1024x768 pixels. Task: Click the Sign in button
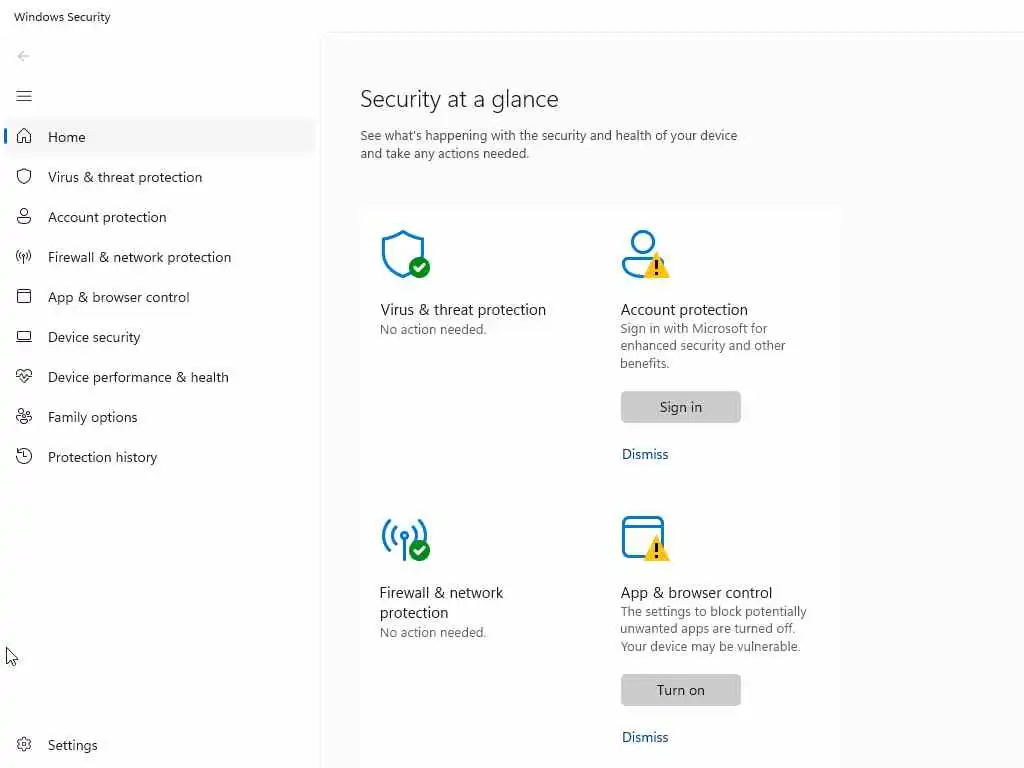pos(680,407)
